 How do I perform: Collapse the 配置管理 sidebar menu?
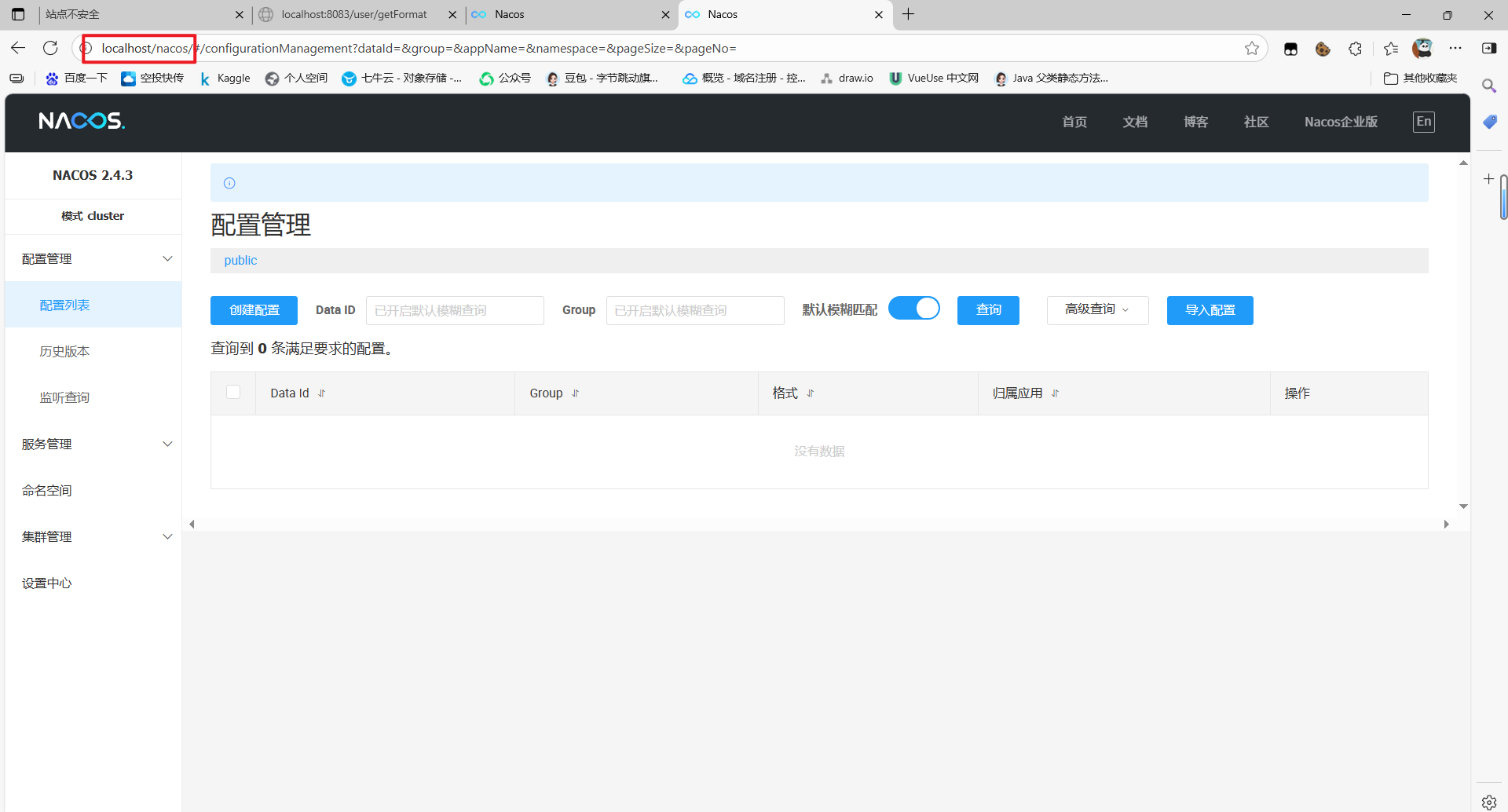[x=93, y=259]
